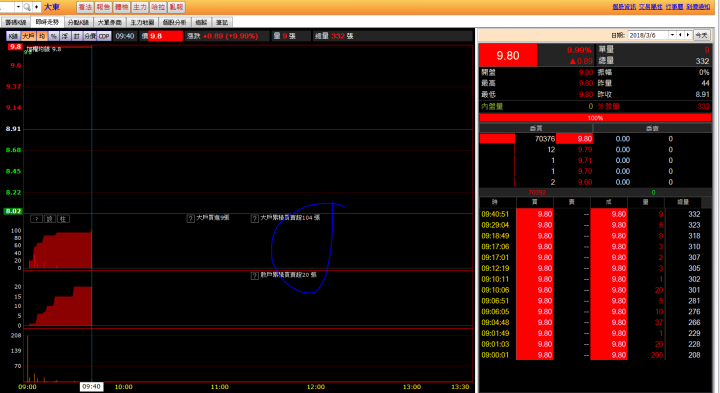This screenshot has width=720, height=393.
Task: Open the 大單券商 tab
Action: (x=110, y=22)
